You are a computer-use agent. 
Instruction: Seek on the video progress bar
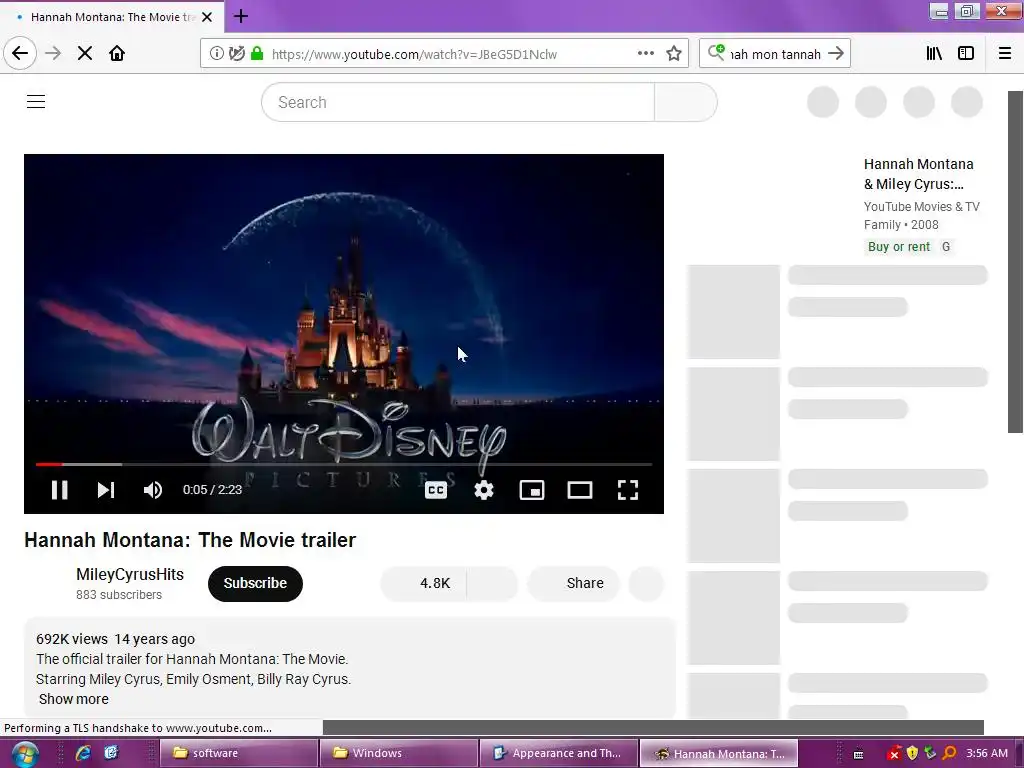coord(344,464)
